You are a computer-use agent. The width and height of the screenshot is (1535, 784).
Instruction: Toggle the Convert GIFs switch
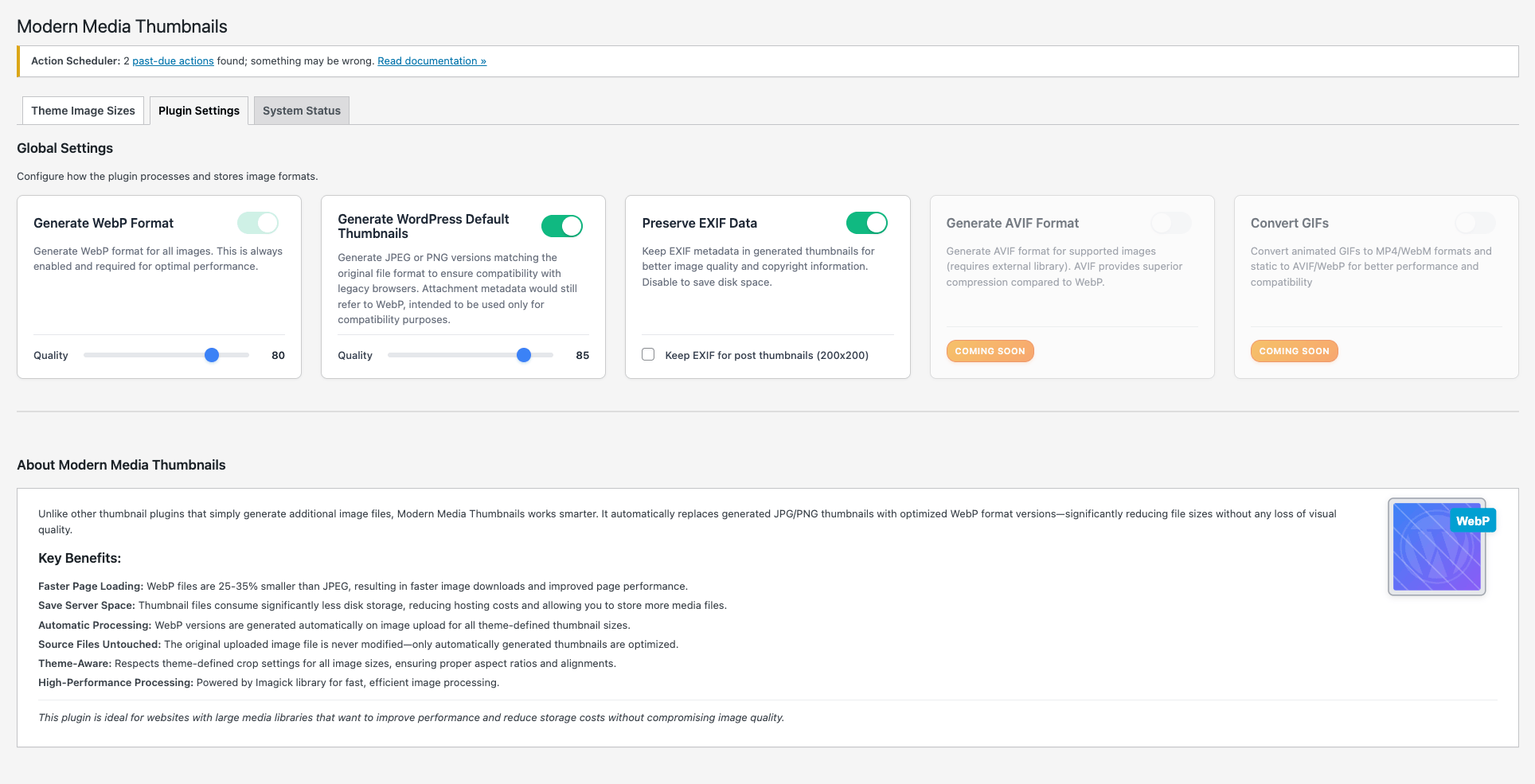[1474, 223]
